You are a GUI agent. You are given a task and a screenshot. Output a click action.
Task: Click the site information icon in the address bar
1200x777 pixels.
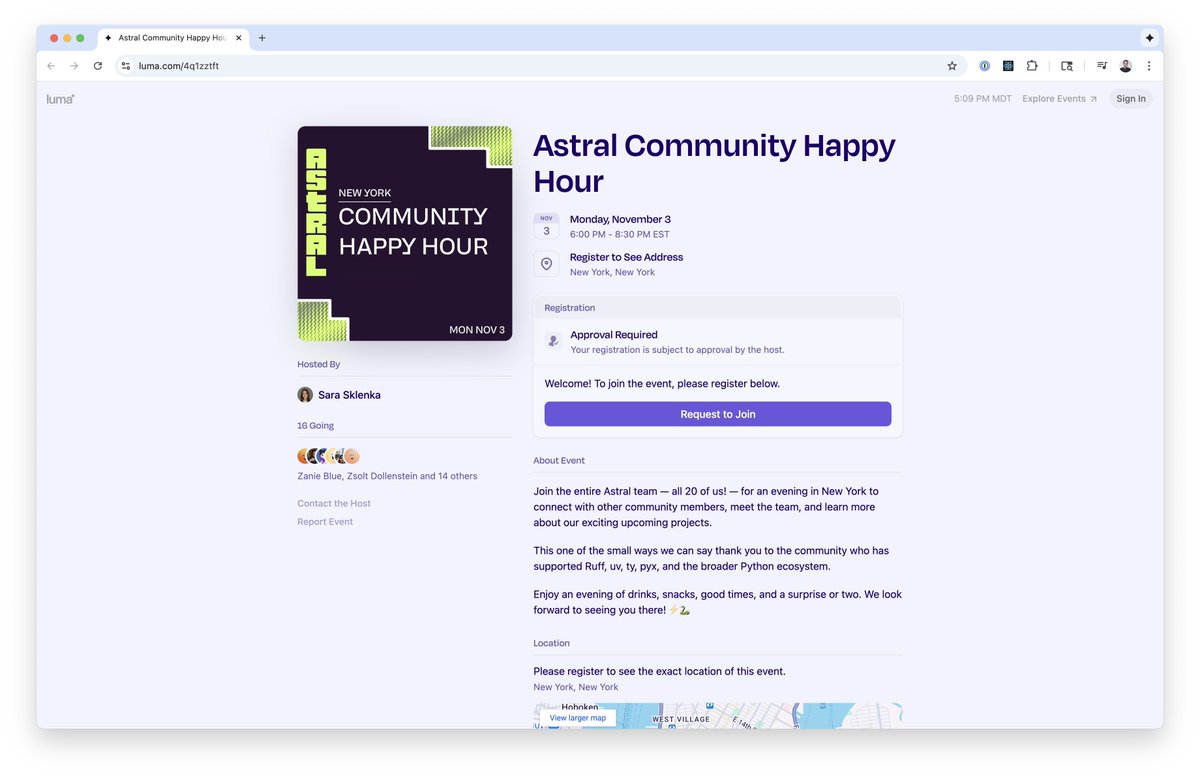(x=126, y=65)
